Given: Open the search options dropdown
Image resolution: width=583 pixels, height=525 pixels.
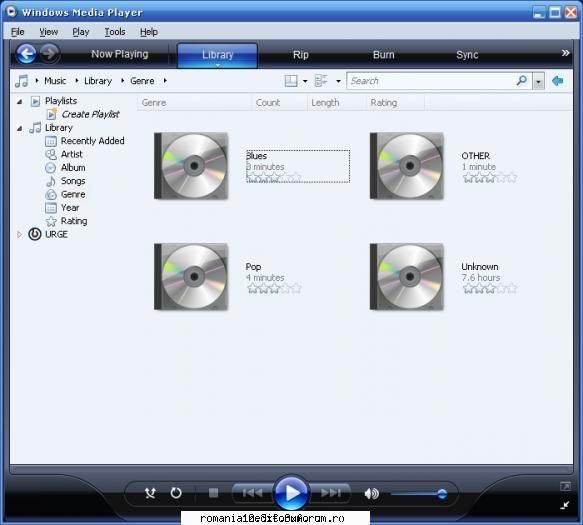Looking at the screenshot, I should [x=538, y=81].
